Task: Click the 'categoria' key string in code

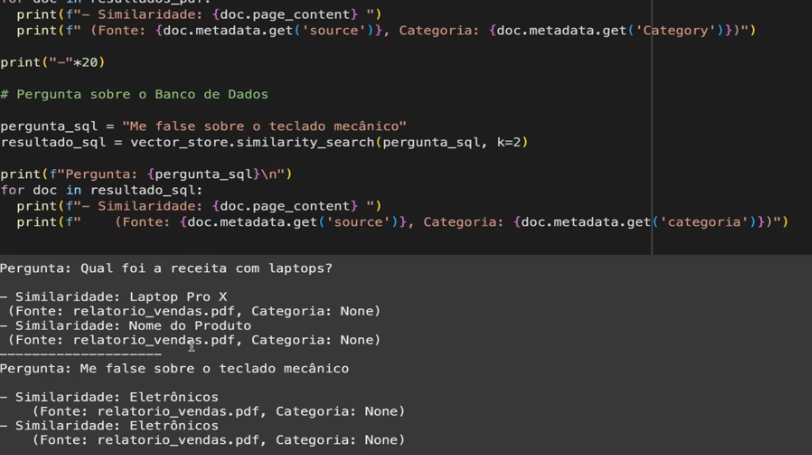Action: pyautogui.click(x=704, y=222)
